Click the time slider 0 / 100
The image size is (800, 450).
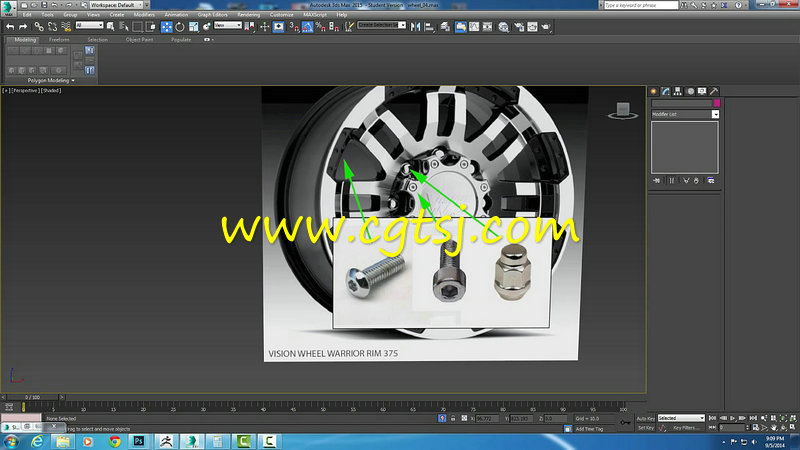click(32, 397)
